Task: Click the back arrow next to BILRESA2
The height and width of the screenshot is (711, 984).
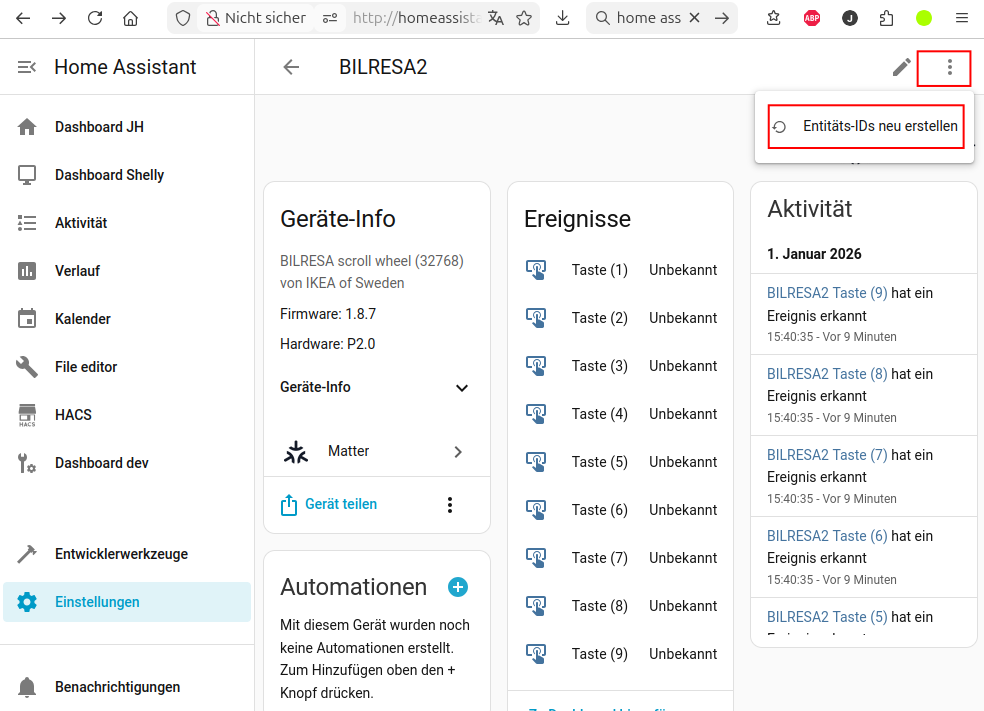Action: [291, 67]
